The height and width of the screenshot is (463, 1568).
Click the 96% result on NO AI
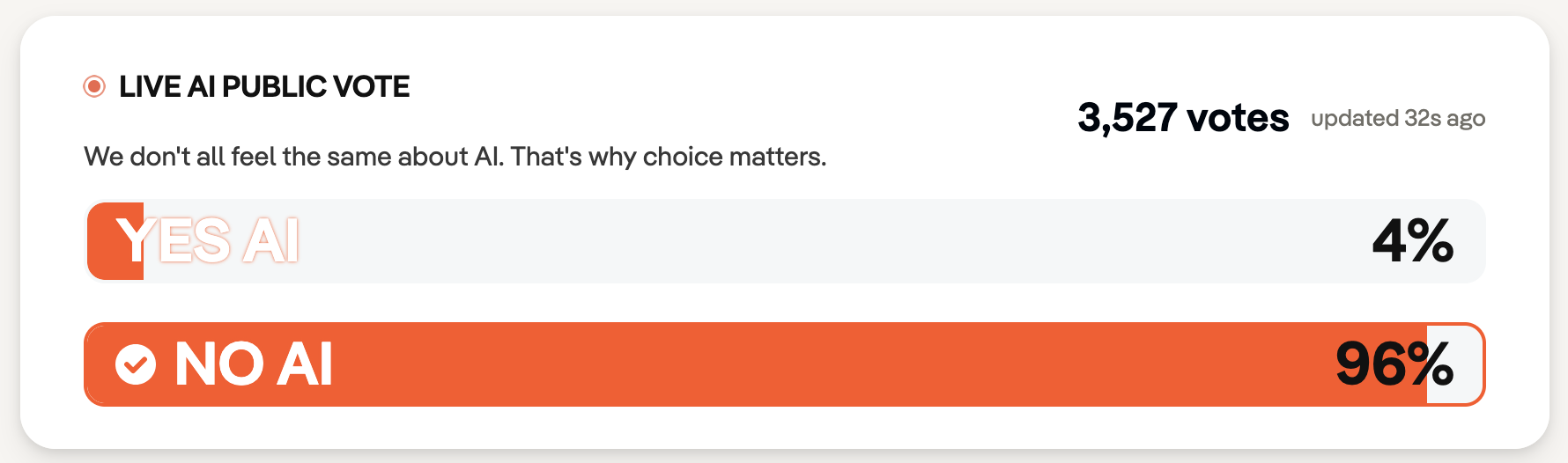[1394, 364]
